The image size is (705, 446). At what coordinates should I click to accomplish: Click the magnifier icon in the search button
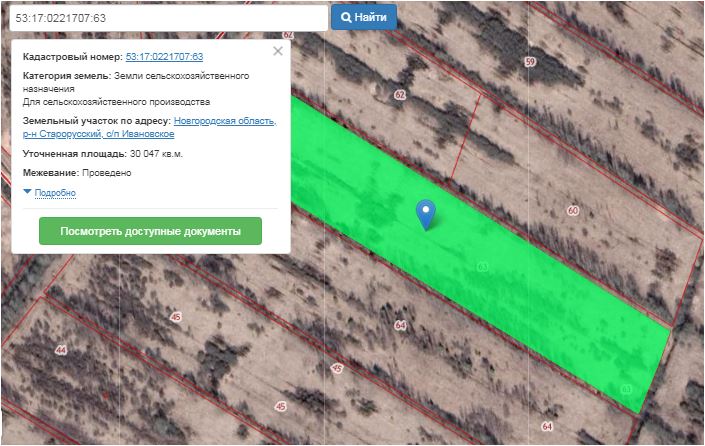click(346, 18)
